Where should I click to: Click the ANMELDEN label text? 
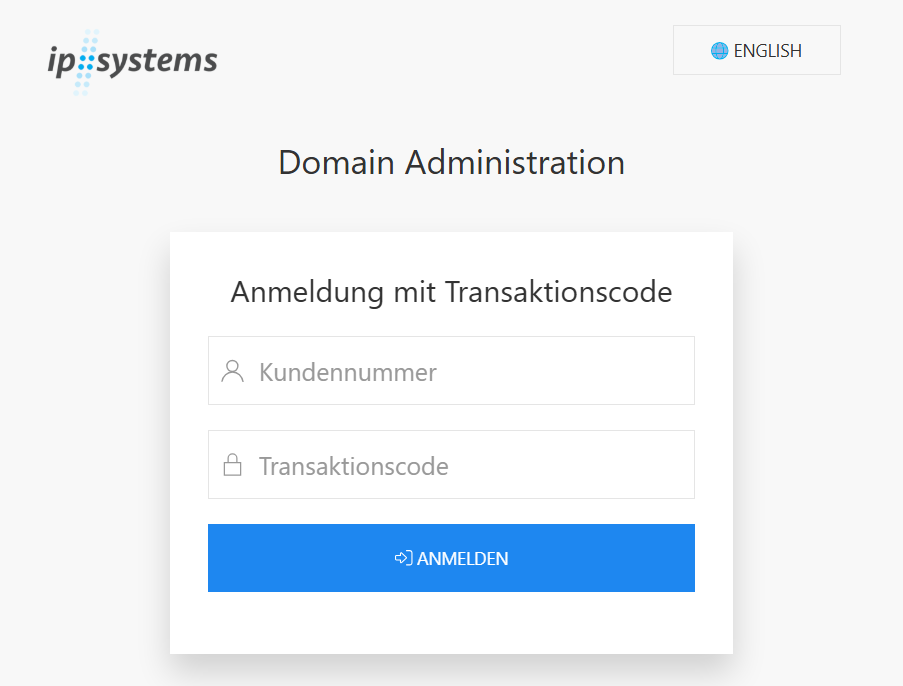(462, 559)
